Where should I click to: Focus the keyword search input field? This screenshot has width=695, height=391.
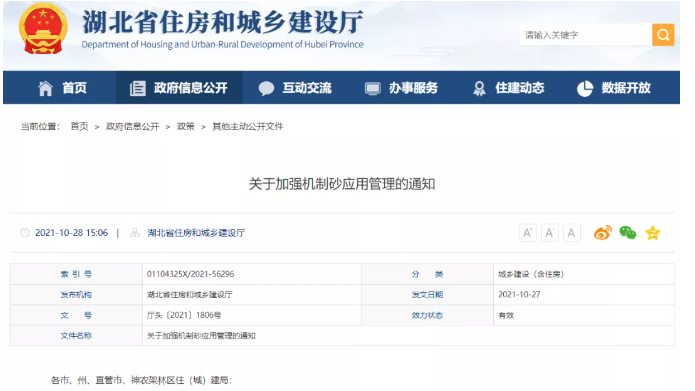[585, 35]
